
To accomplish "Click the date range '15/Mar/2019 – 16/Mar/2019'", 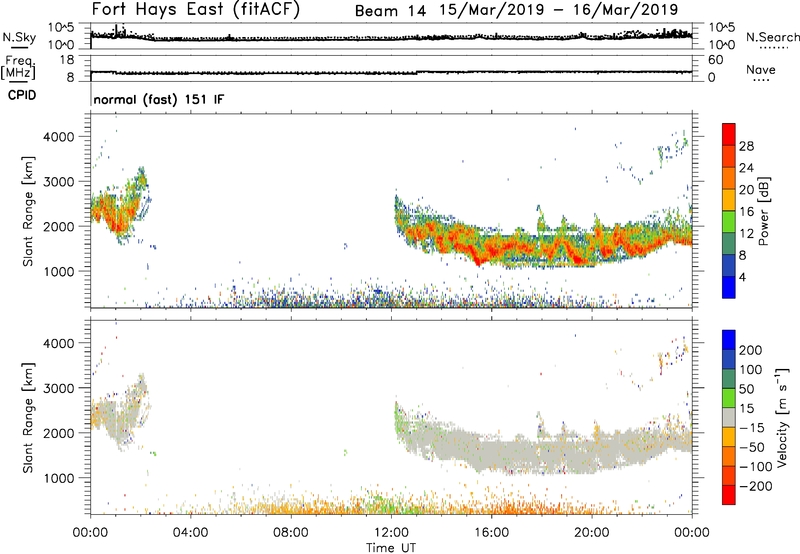I will (x=559, y=10).
